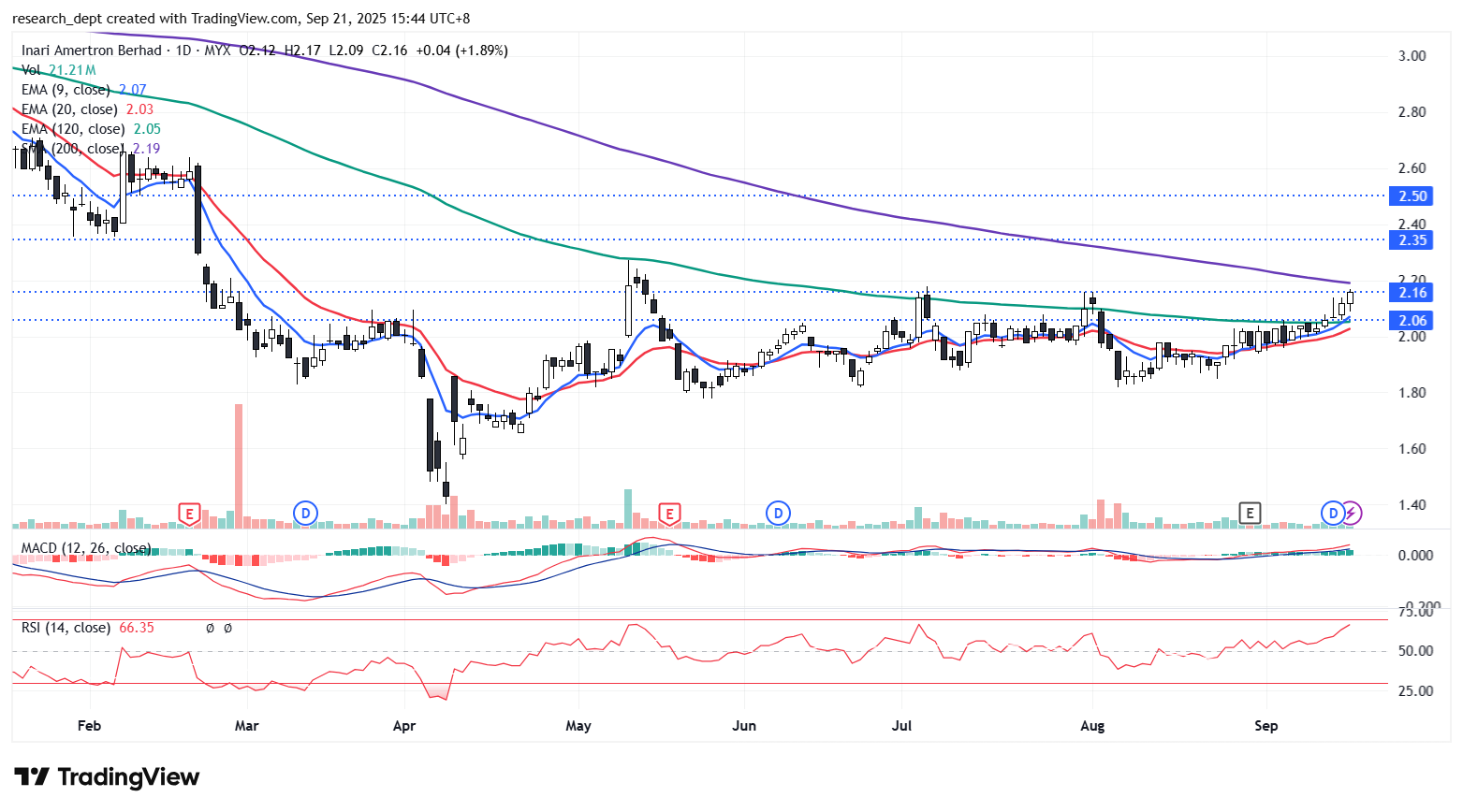Open the gray earnings marker before September
This screenshot has width=1463, height=812.
(x=1249, y=513)
